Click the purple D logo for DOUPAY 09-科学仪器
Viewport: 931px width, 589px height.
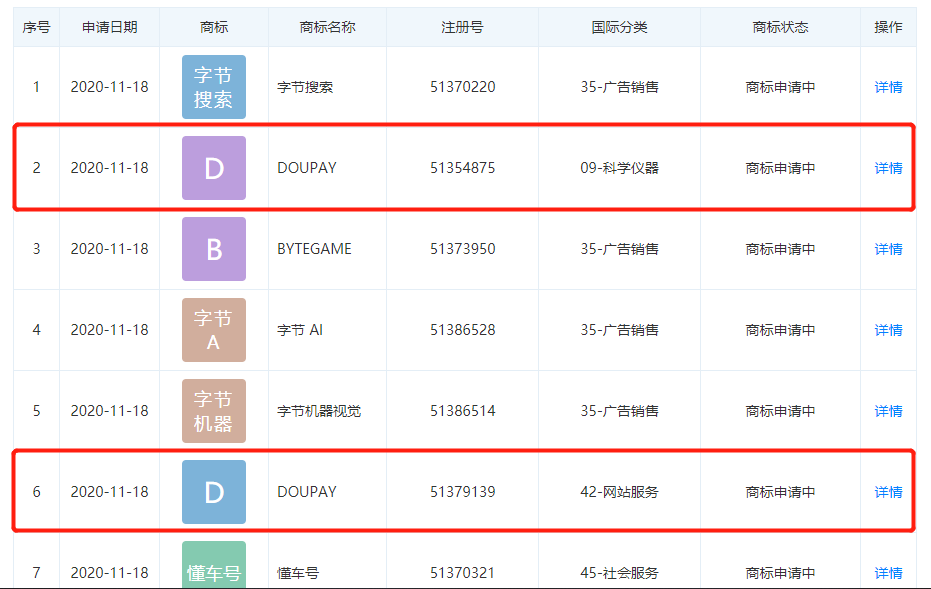(x=213, y=168)
